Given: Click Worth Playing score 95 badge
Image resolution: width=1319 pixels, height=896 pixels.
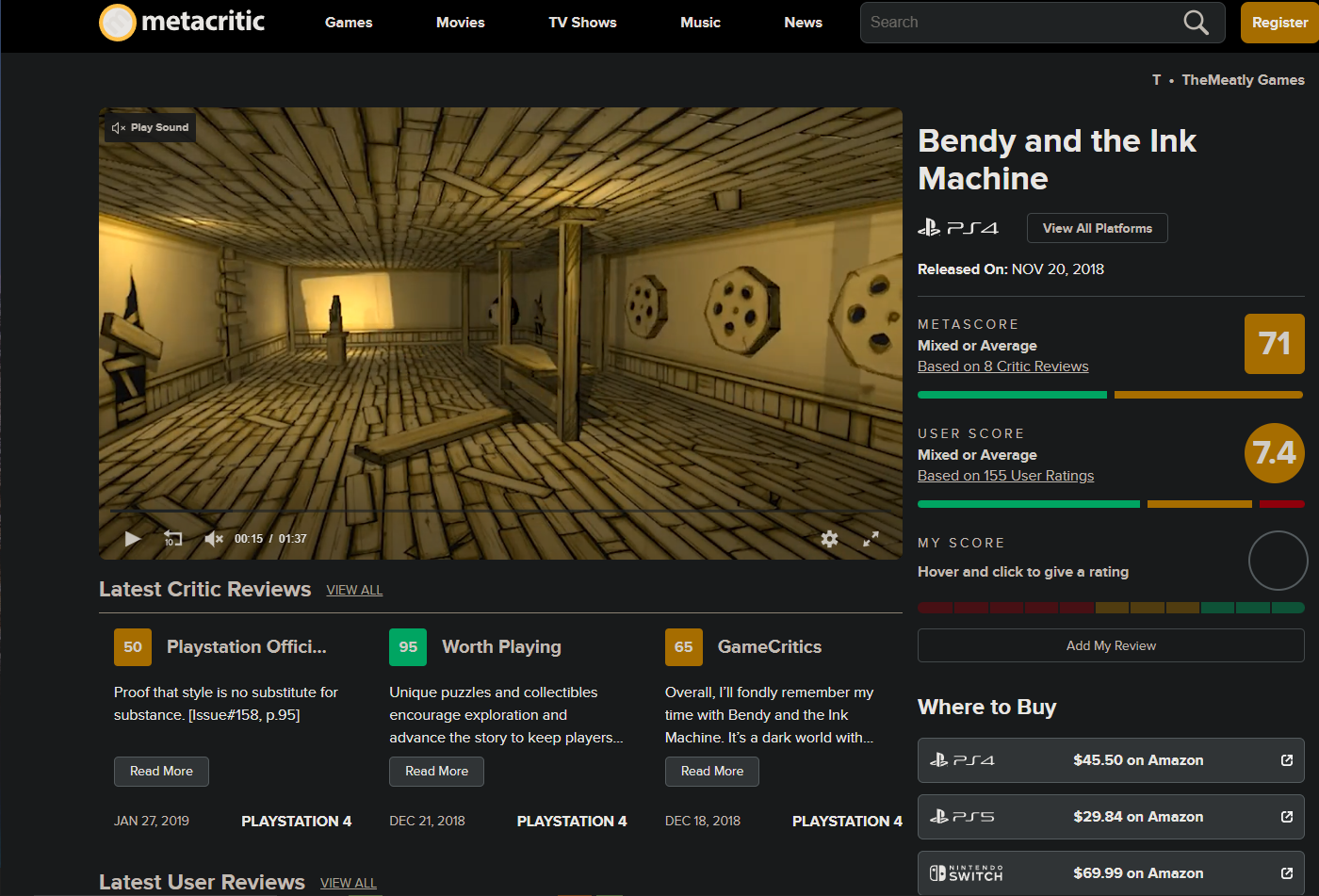Looking at the screenshot, I should (x=408, y=647).
